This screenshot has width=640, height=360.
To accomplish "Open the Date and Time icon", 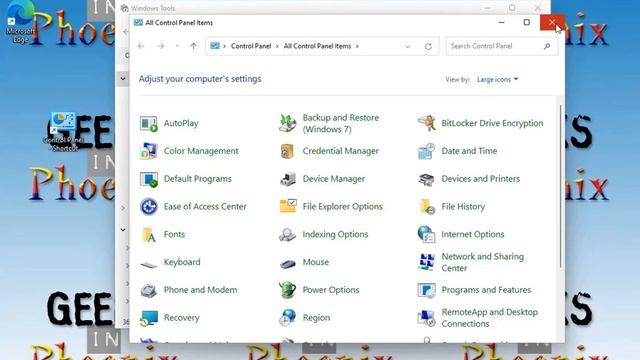I will click(x=426, y=151).
